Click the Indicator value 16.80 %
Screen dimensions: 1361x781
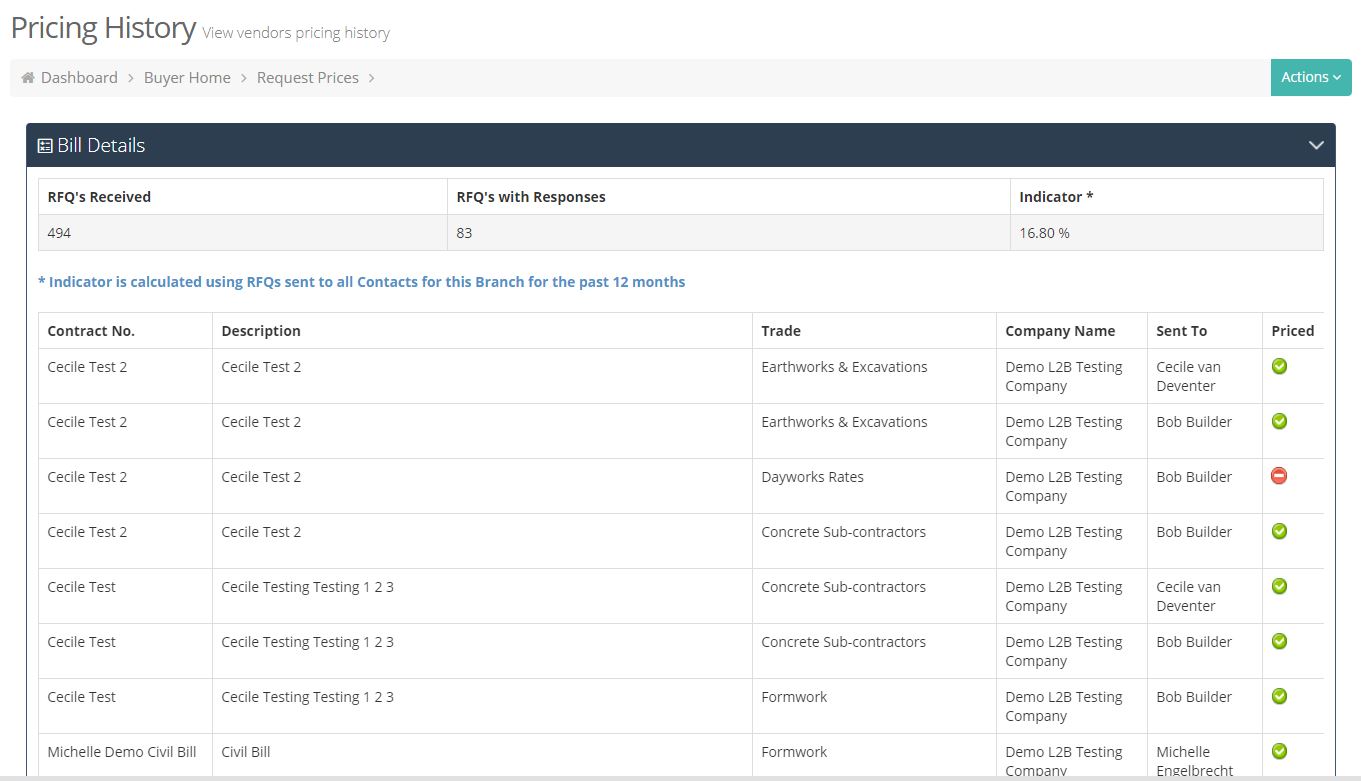(1044, 233)
